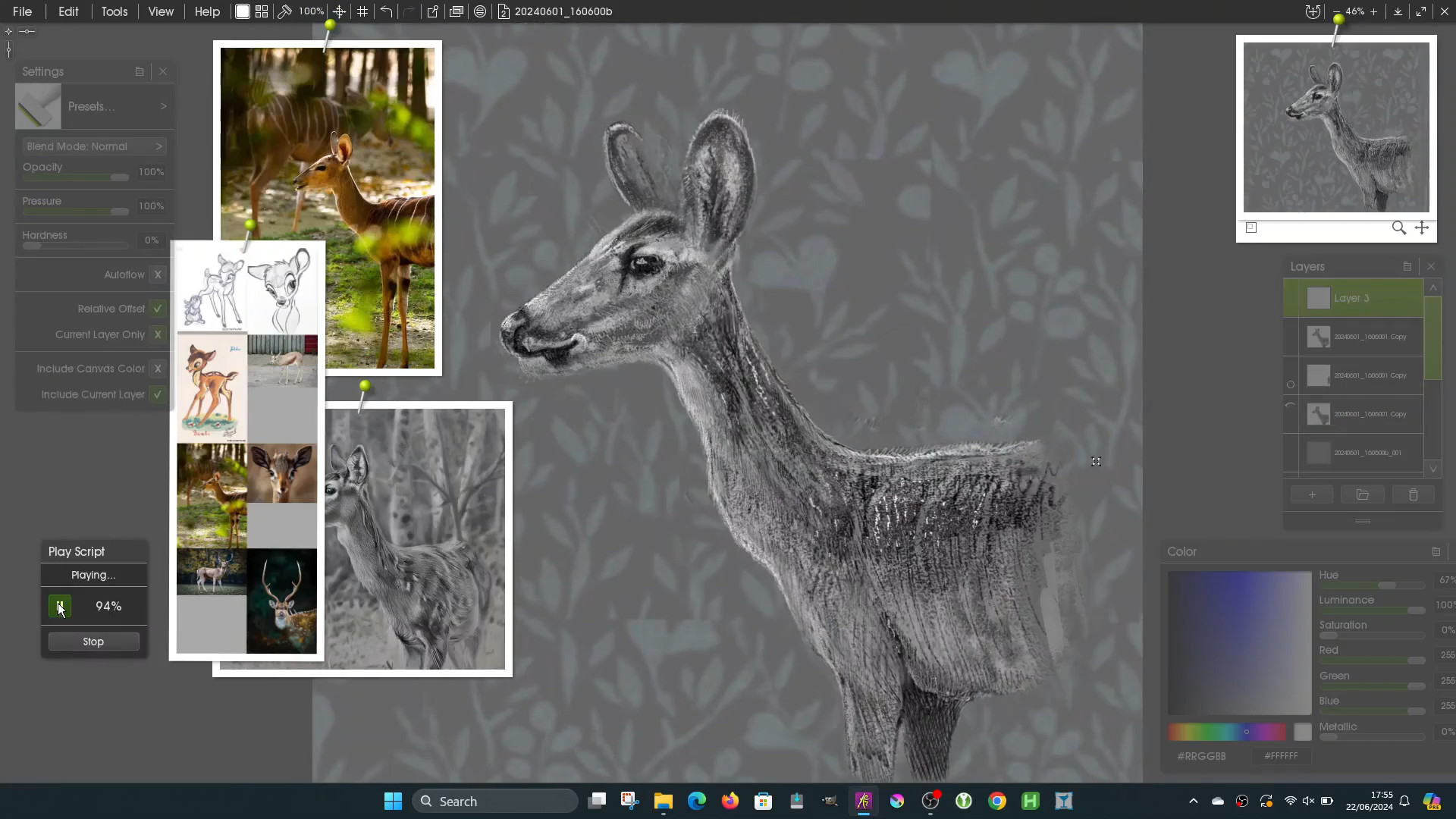Image resolution: width=1456 pixels, height=819 pixels.
Task: Open the View menu
Action: [x=161, y=11]
